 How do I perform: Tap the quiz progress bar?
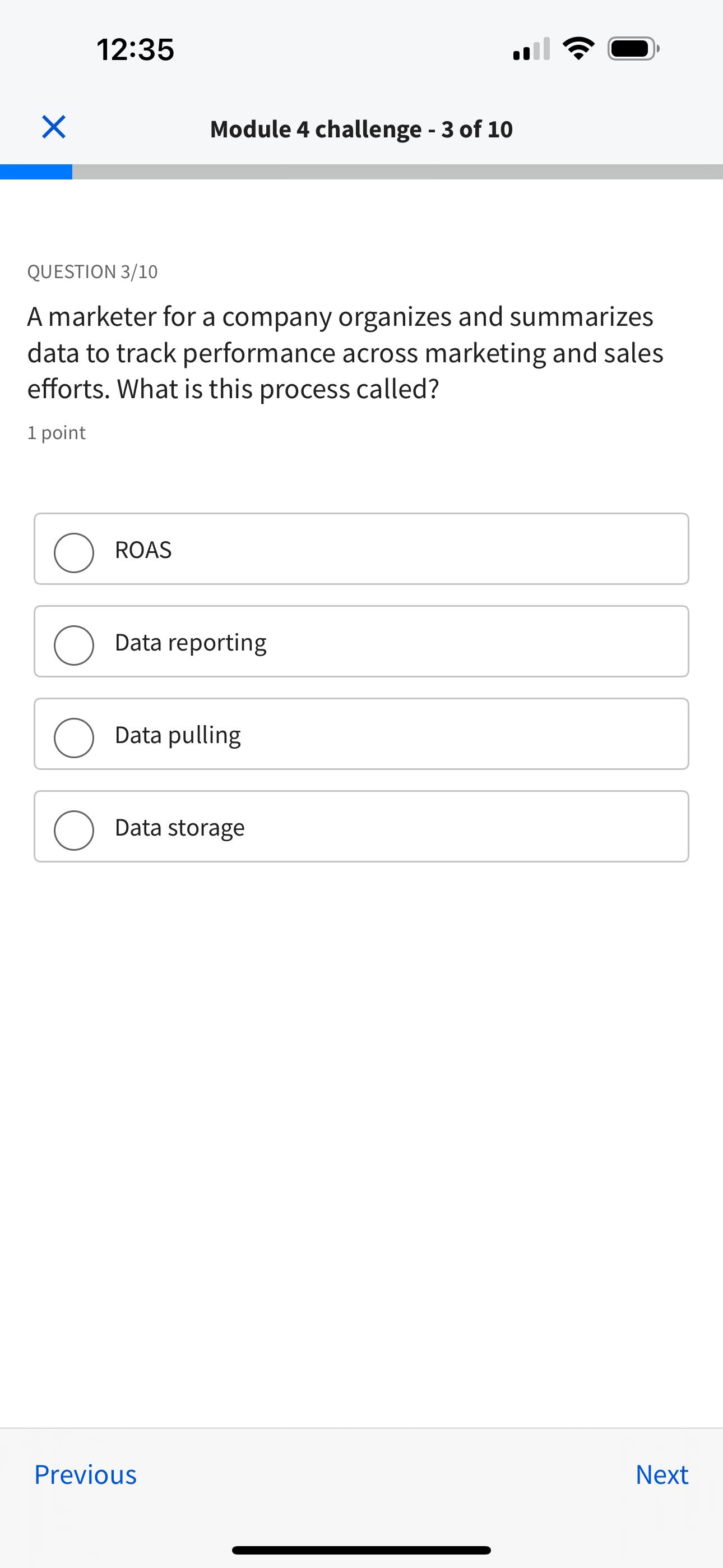tap(361, 172)
